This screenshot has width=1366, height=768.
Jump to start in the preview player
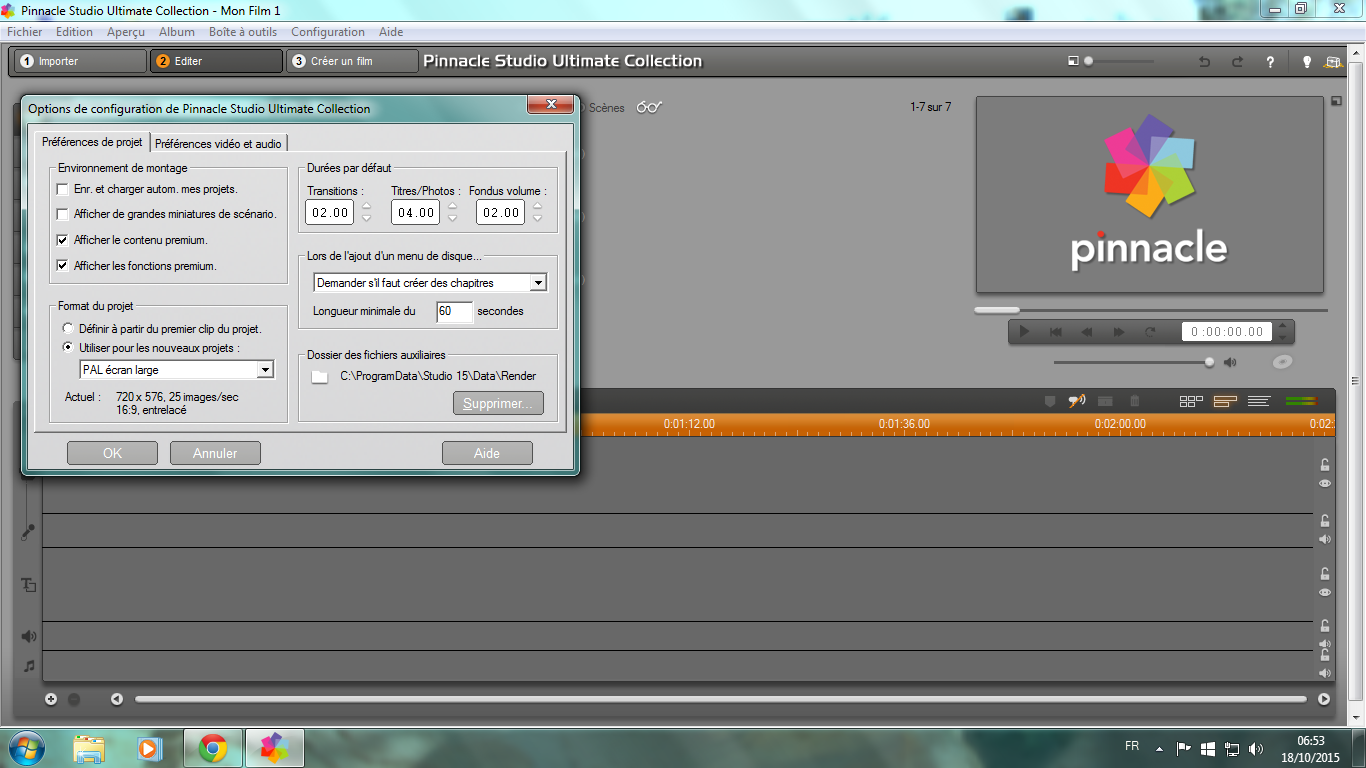(1055, 332)
